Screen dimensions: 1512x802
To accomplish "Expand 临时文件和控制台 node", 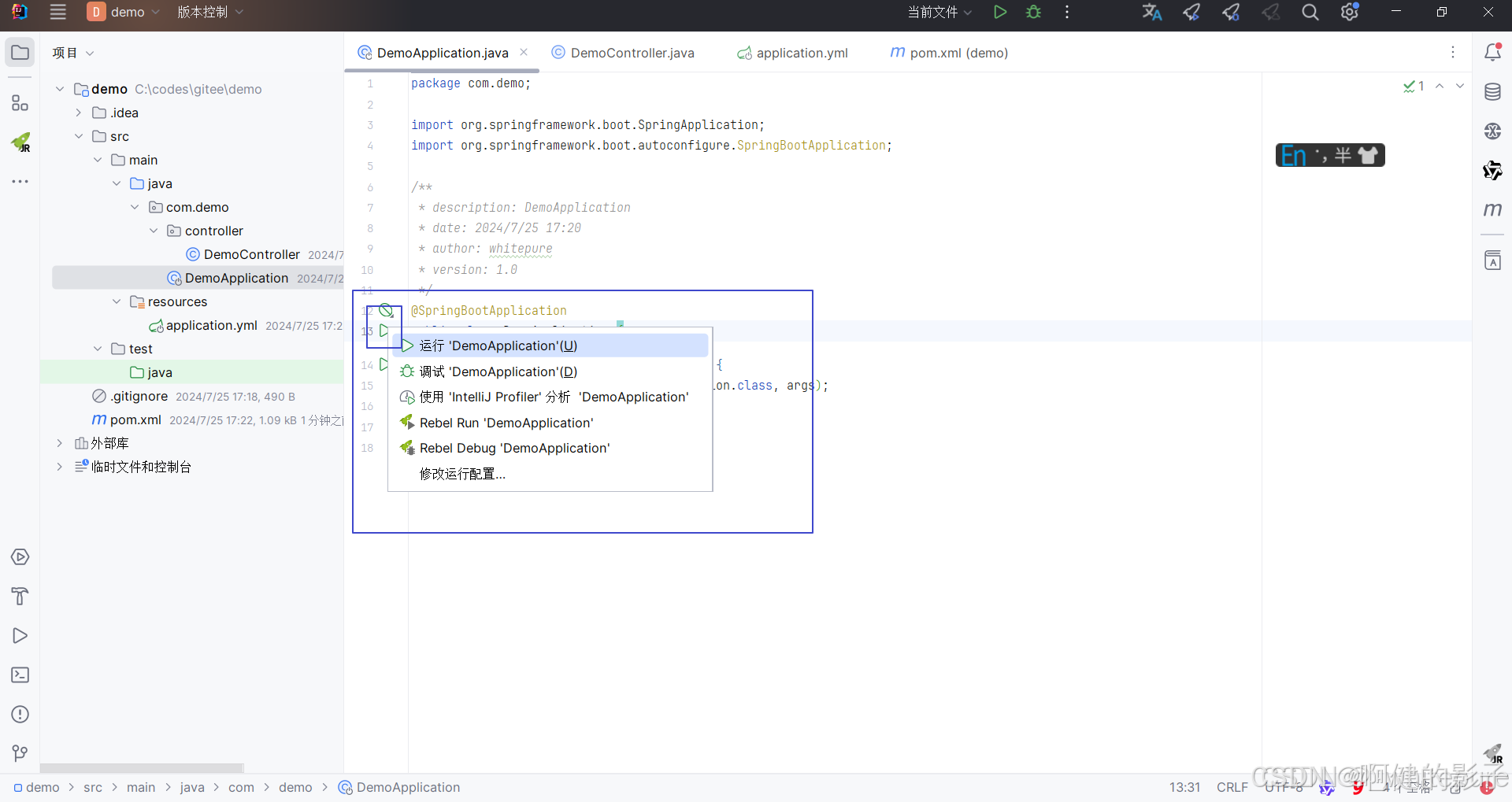I will [60, 467].
